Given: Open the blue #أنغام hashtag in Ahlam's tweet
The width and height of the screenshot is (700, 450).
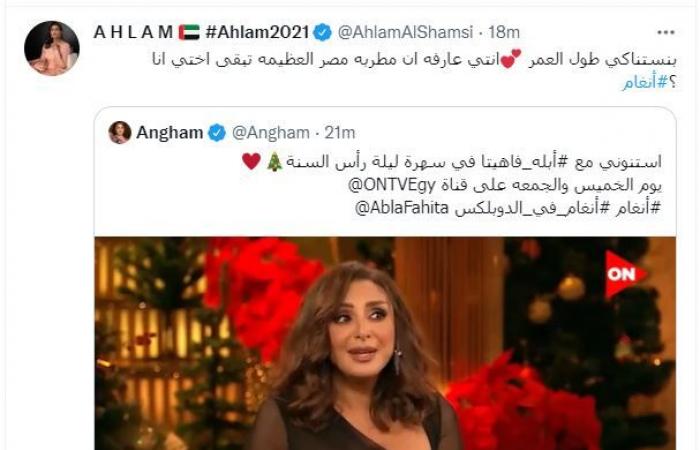Looking at the screenshot, I should pyautogui.click(x=645, y=83).
